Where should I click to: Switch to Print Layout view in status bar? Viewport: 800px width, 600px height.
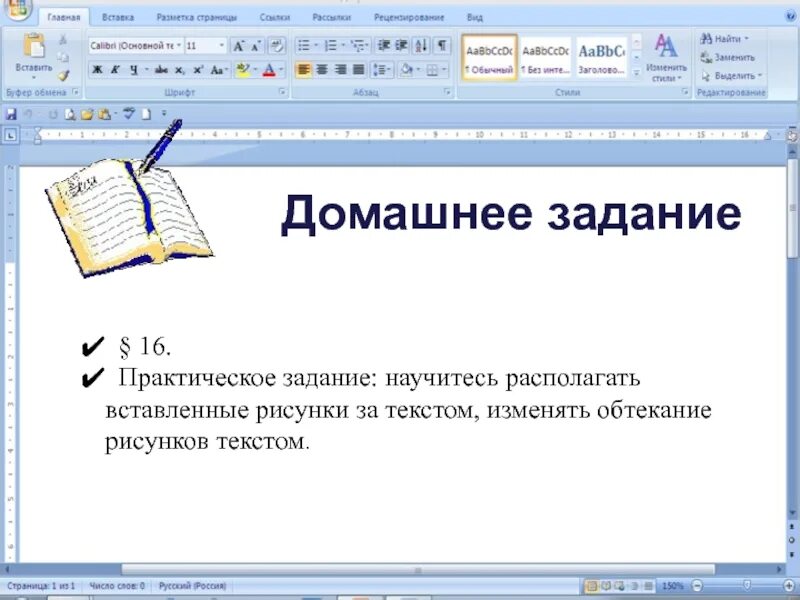(593, 586)
